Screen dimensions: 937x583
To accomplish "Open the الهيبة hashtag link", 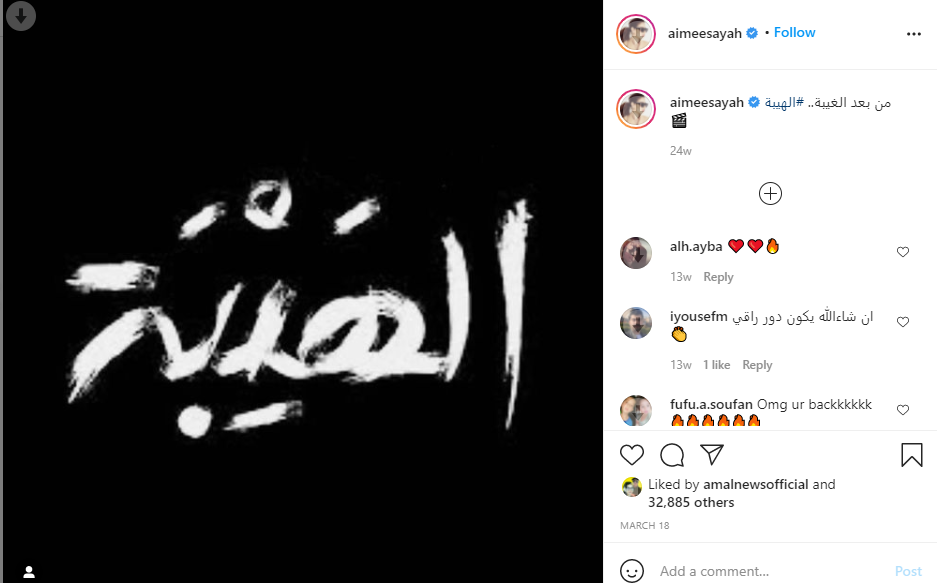I will [784, 103].
